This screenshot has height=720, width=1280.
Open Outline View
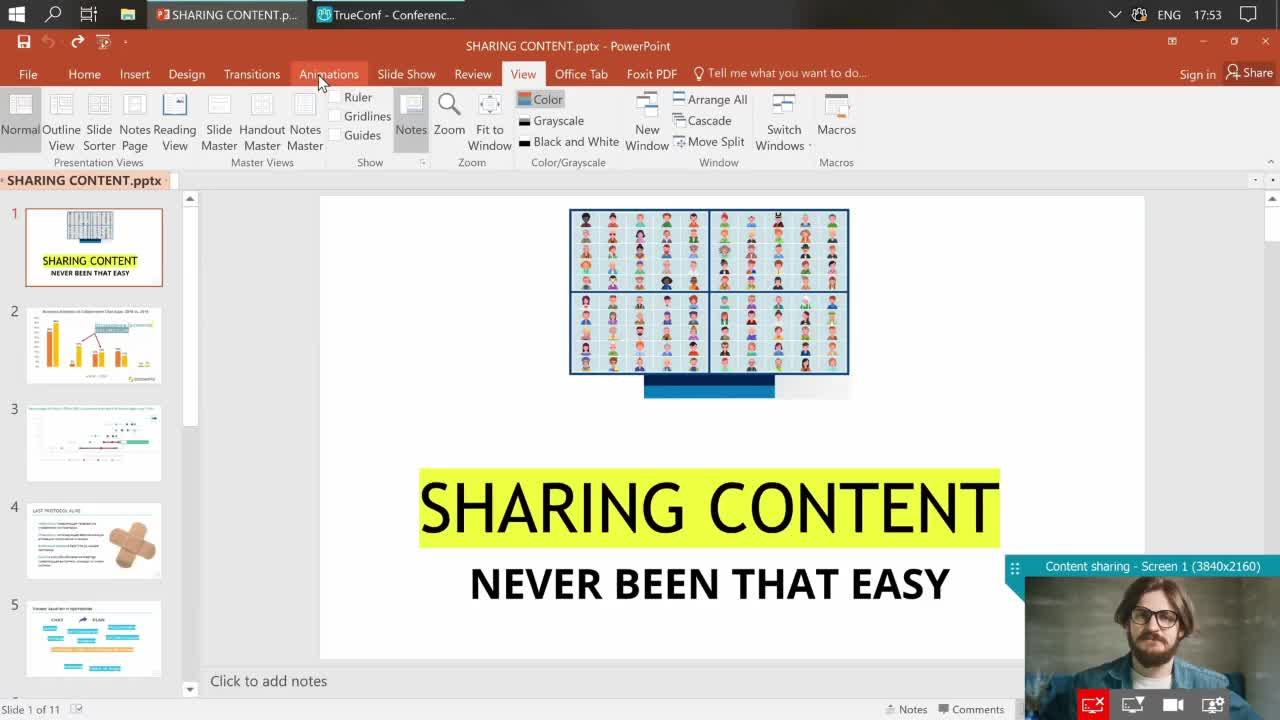(x=61, y=119)
